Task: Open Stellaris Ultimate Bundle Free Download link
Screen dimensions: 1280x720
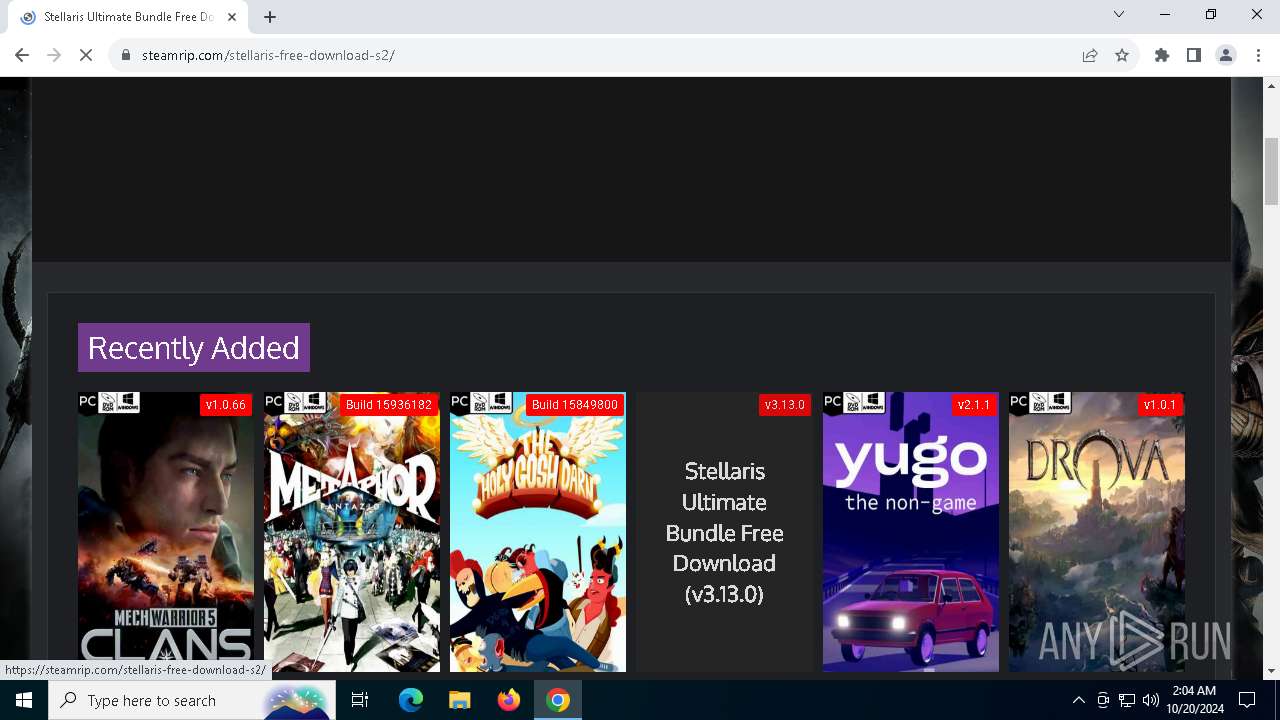Action: [724, 532]
